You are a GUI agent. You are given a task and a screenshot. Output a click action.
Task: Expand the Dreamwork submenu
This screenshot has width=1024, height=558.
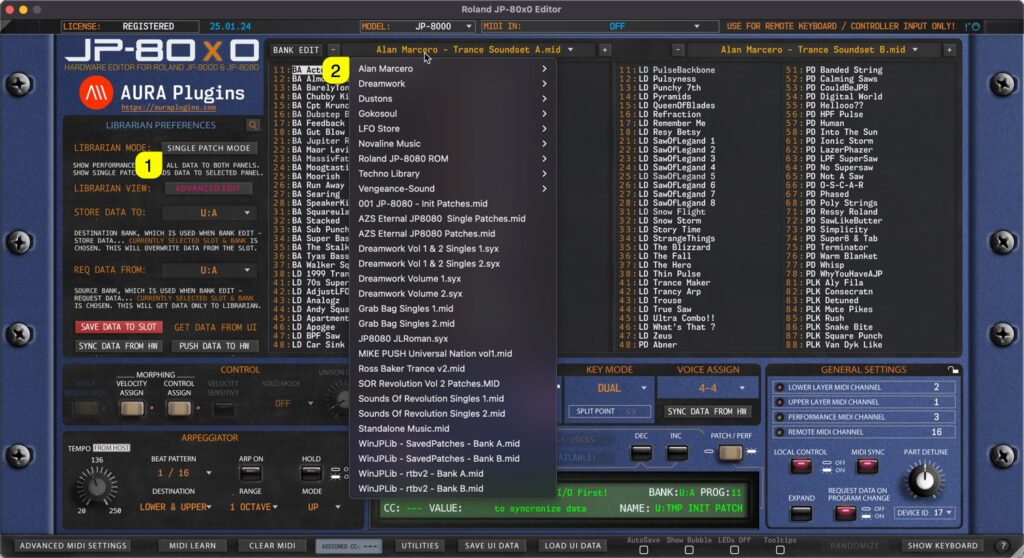click(x=452, y=84)
